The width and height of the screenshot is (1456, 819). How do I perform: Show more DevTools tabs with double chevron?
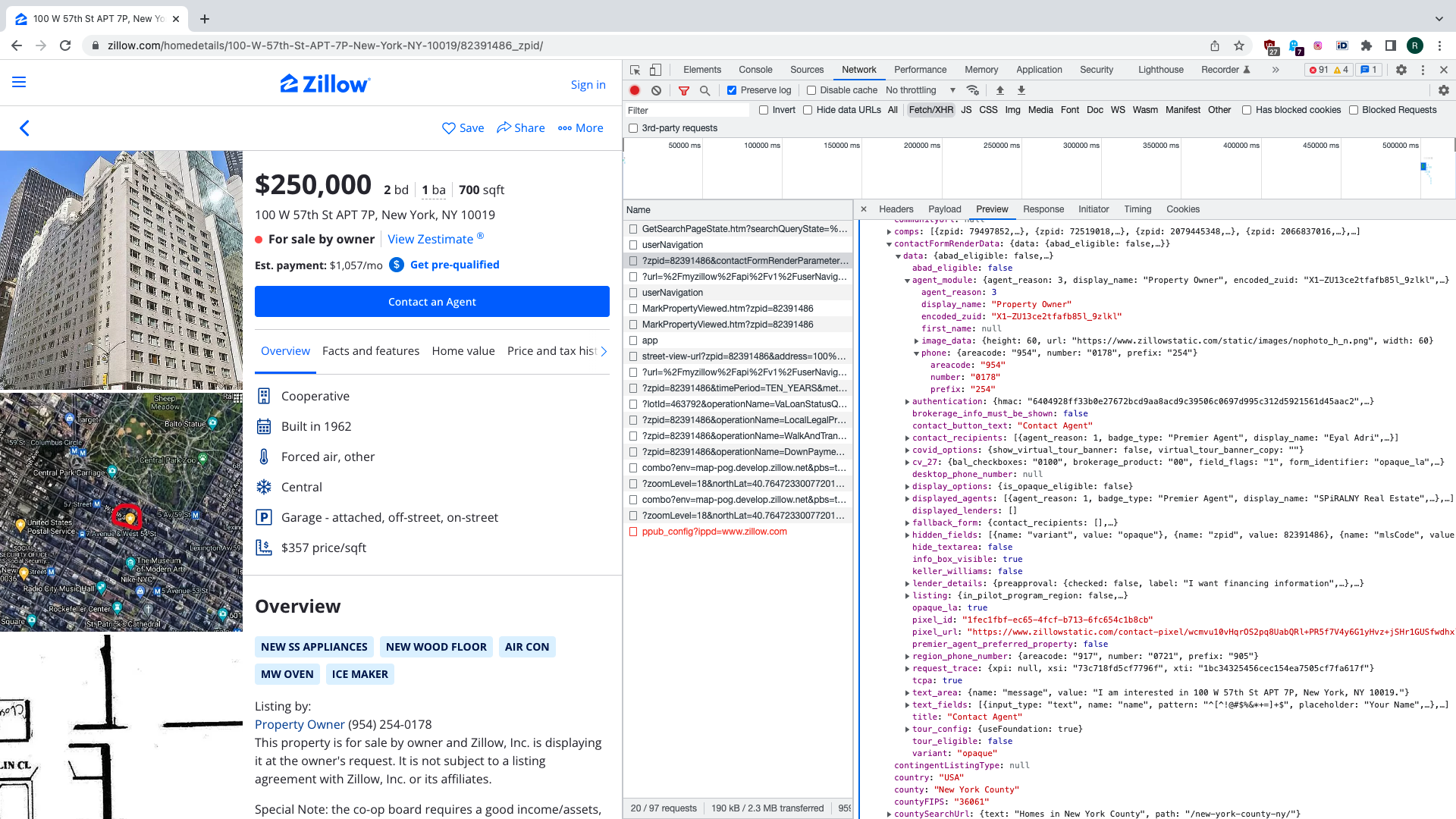click(x=1276, y=70)
